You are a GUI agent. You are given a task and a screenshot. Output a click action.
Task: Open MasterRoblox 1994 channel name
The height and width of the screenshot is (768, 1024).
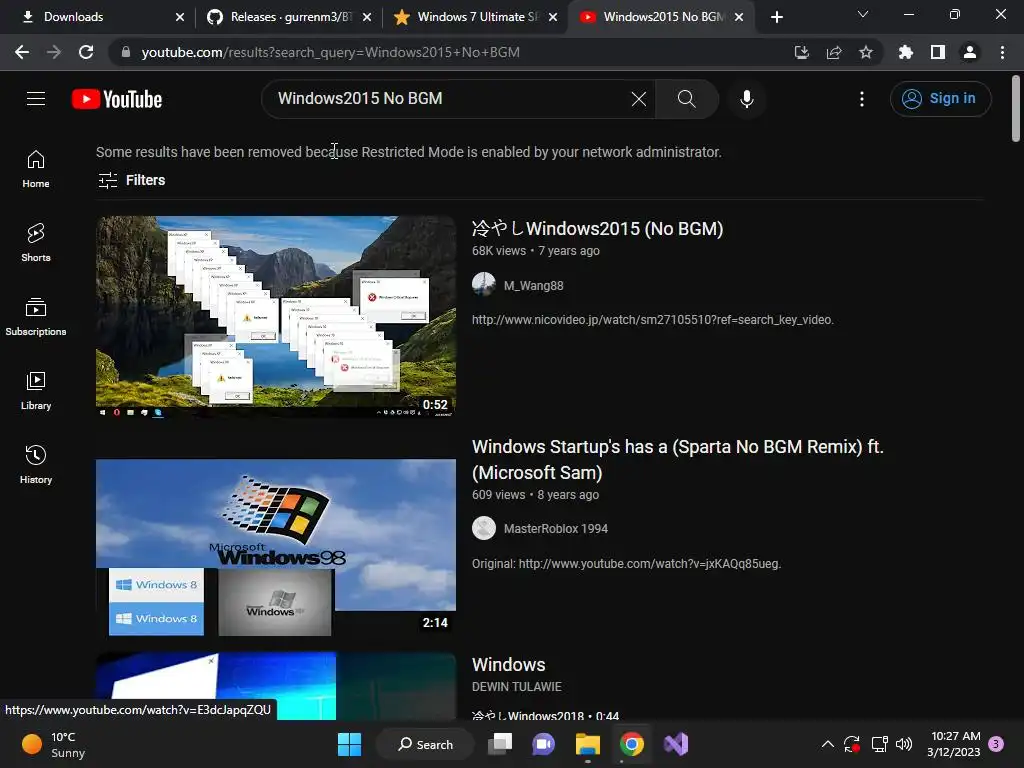[x=556, y=528]
